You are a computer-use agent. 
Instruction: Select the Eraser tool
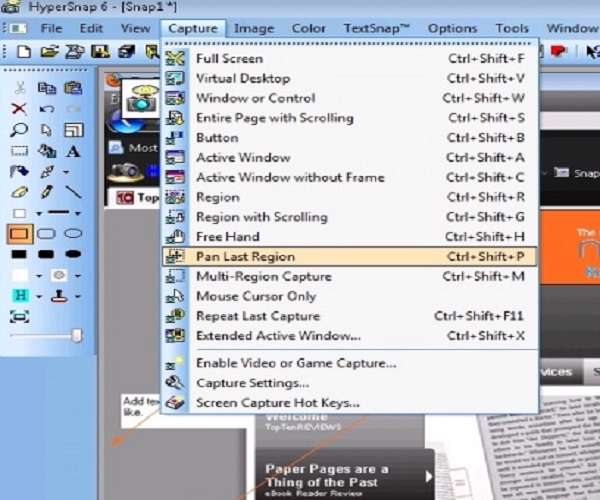(x=20, y=192)
